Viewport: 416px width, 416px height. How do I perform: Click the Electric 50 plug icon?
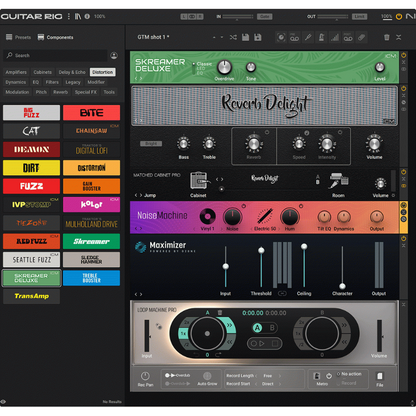265,217
